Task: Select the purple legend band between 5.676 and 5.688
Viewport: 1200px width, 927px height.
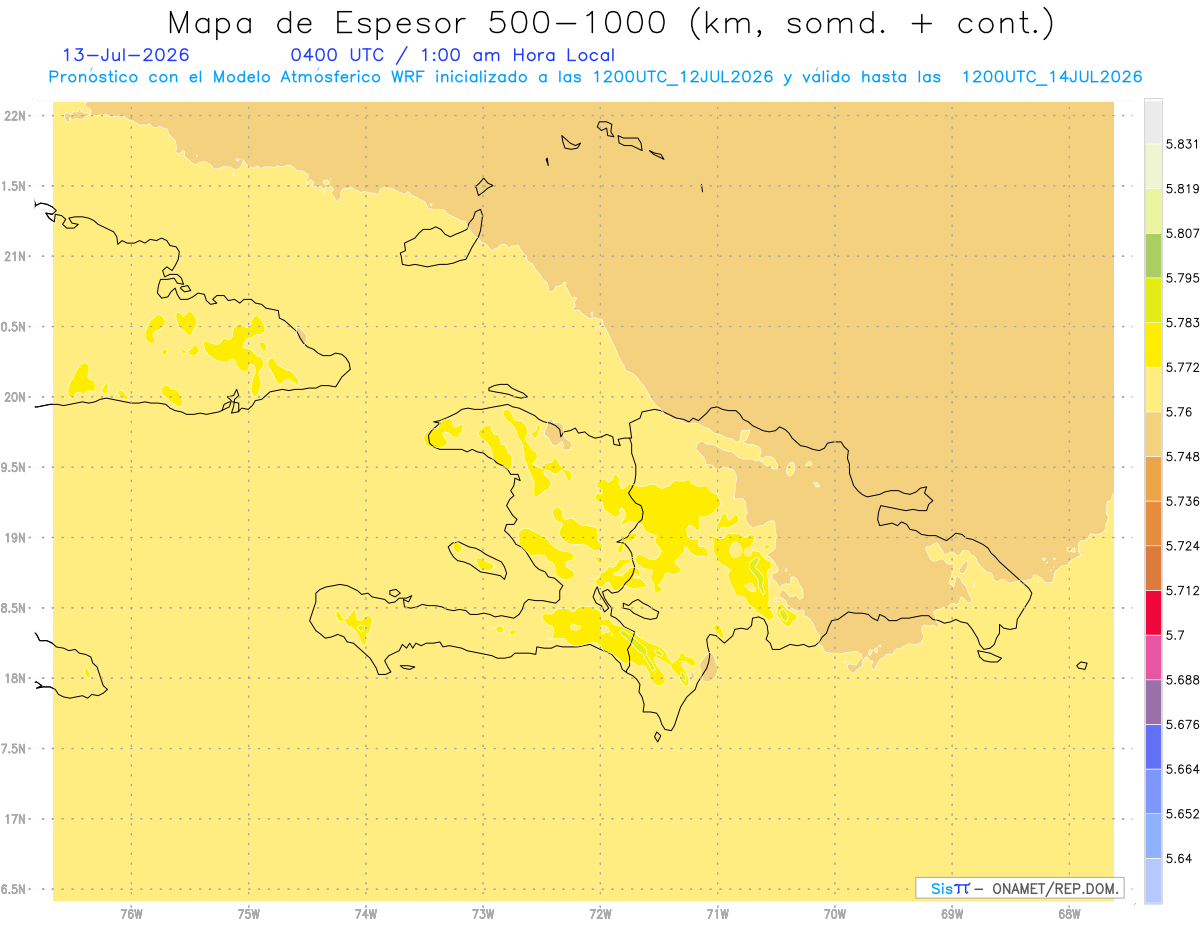Action: (x=1153, y=702)
